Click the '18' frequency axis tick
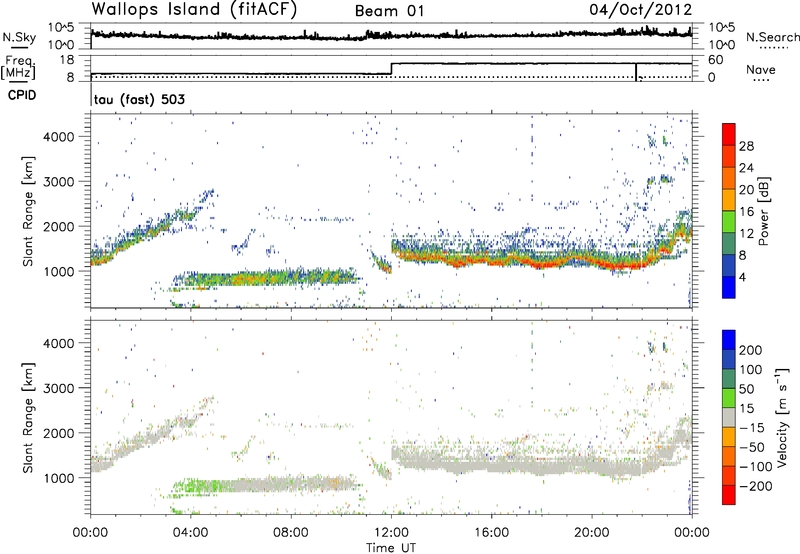The height and width of the screenshot is (554, 800). point(66,60)
